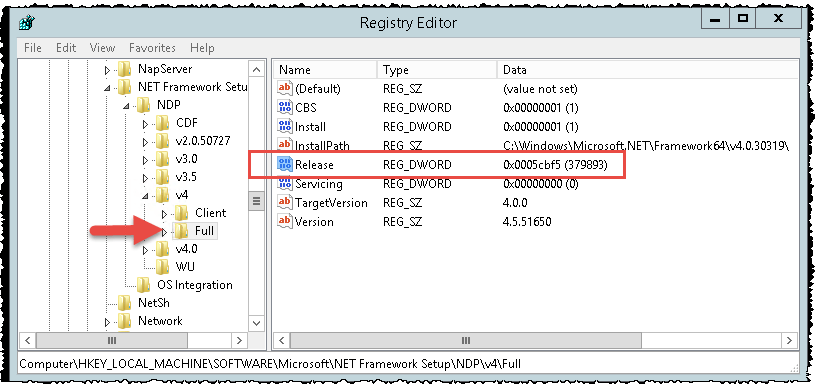
Task: Collapse the NET Framework Setup key
Action: 108,88
